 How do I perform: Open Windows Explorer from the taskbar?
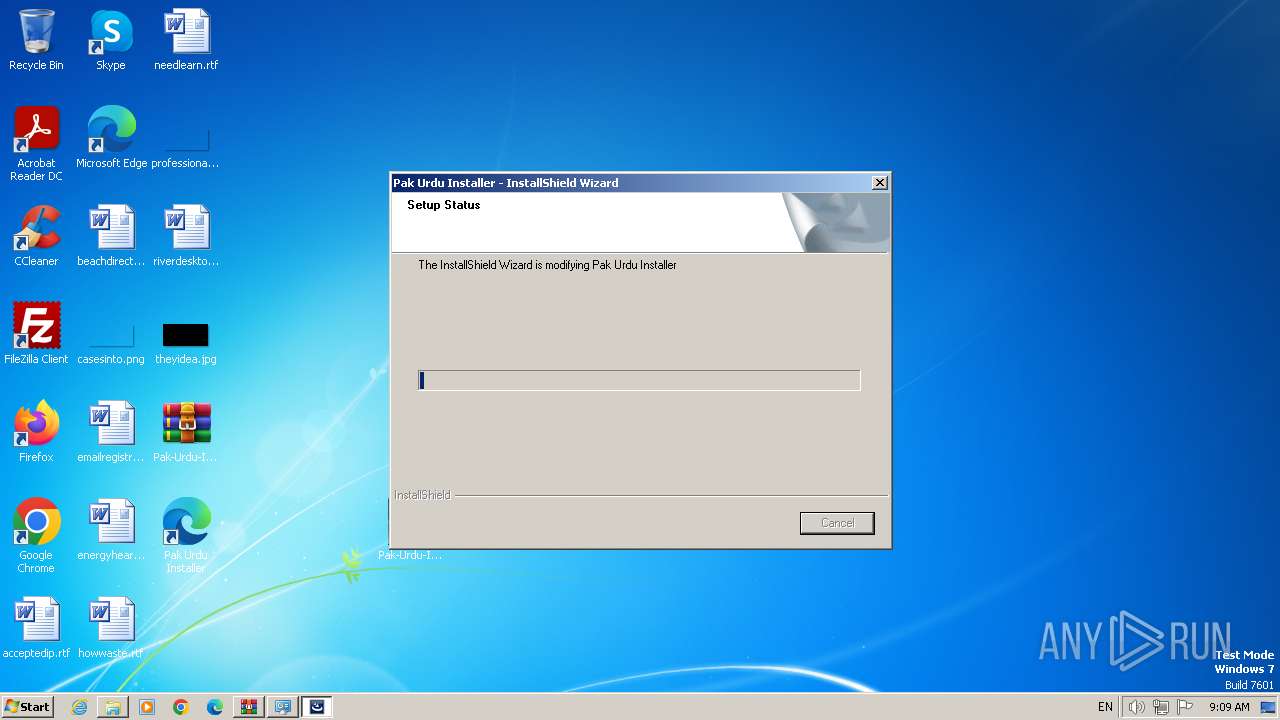pyautogui.click(x=113, y=707)
